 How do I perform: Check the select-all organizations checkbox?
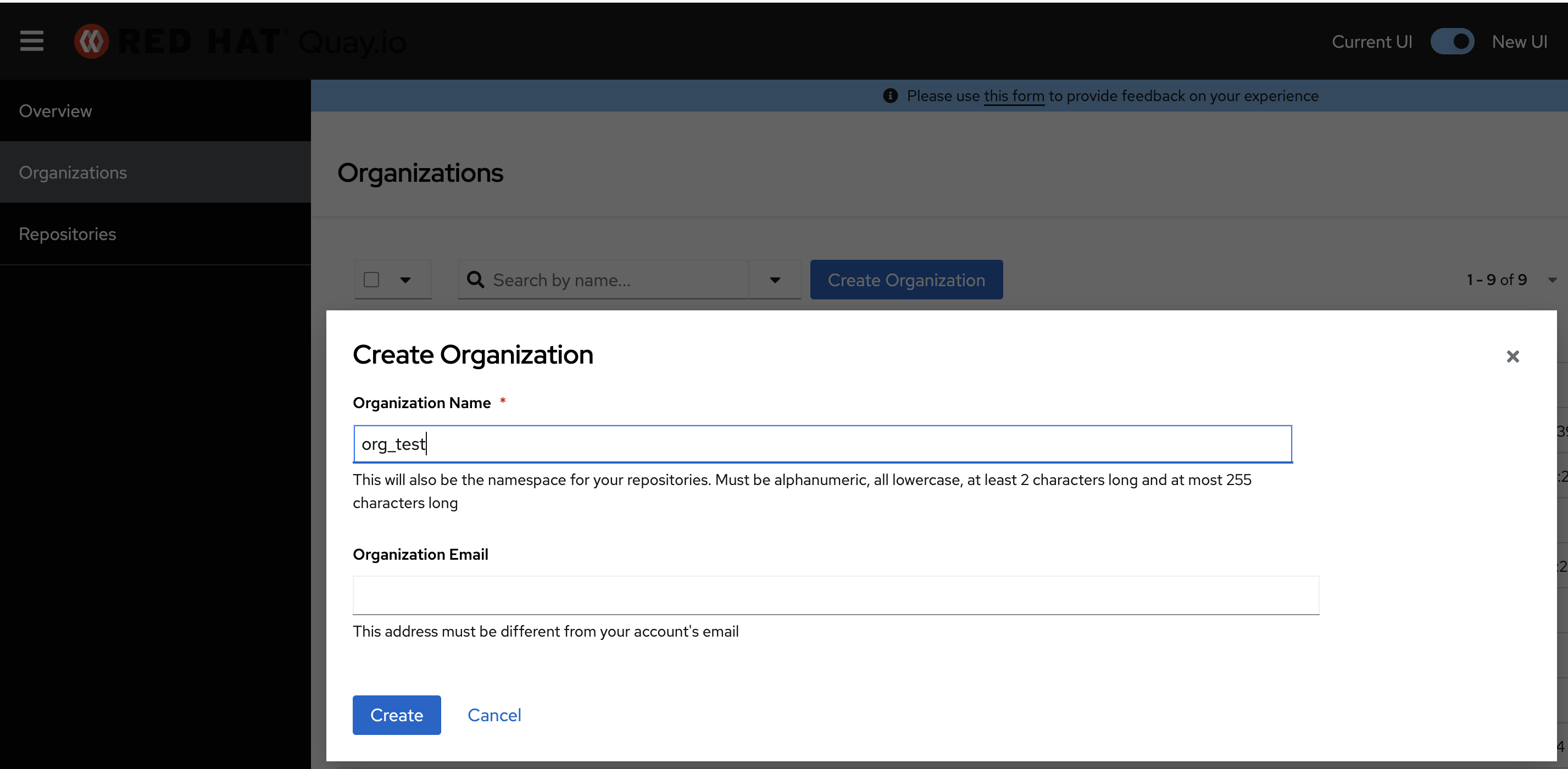371,280
